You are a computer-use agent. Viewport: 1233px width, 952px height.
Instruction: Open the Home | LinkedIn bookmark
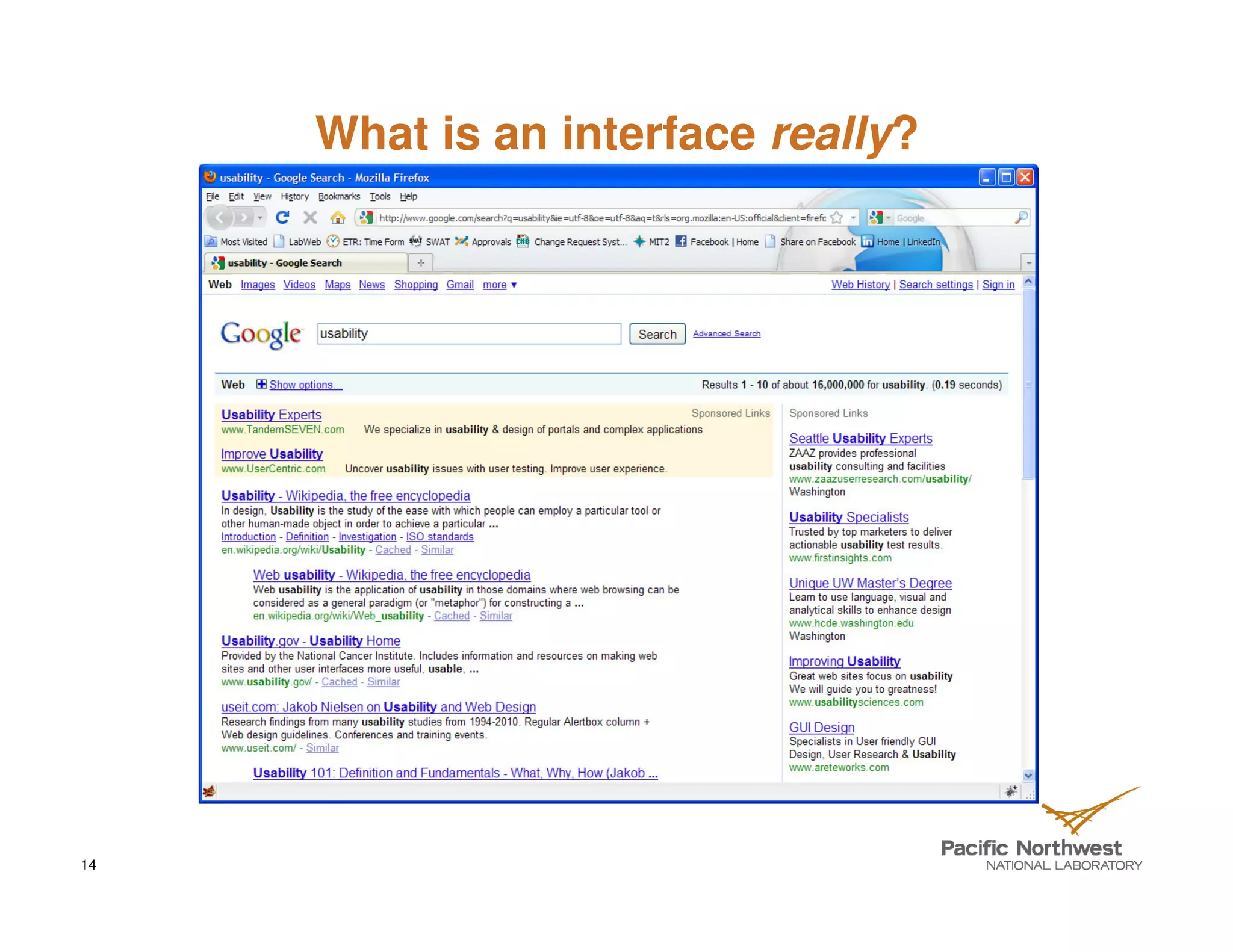(901, 241)
